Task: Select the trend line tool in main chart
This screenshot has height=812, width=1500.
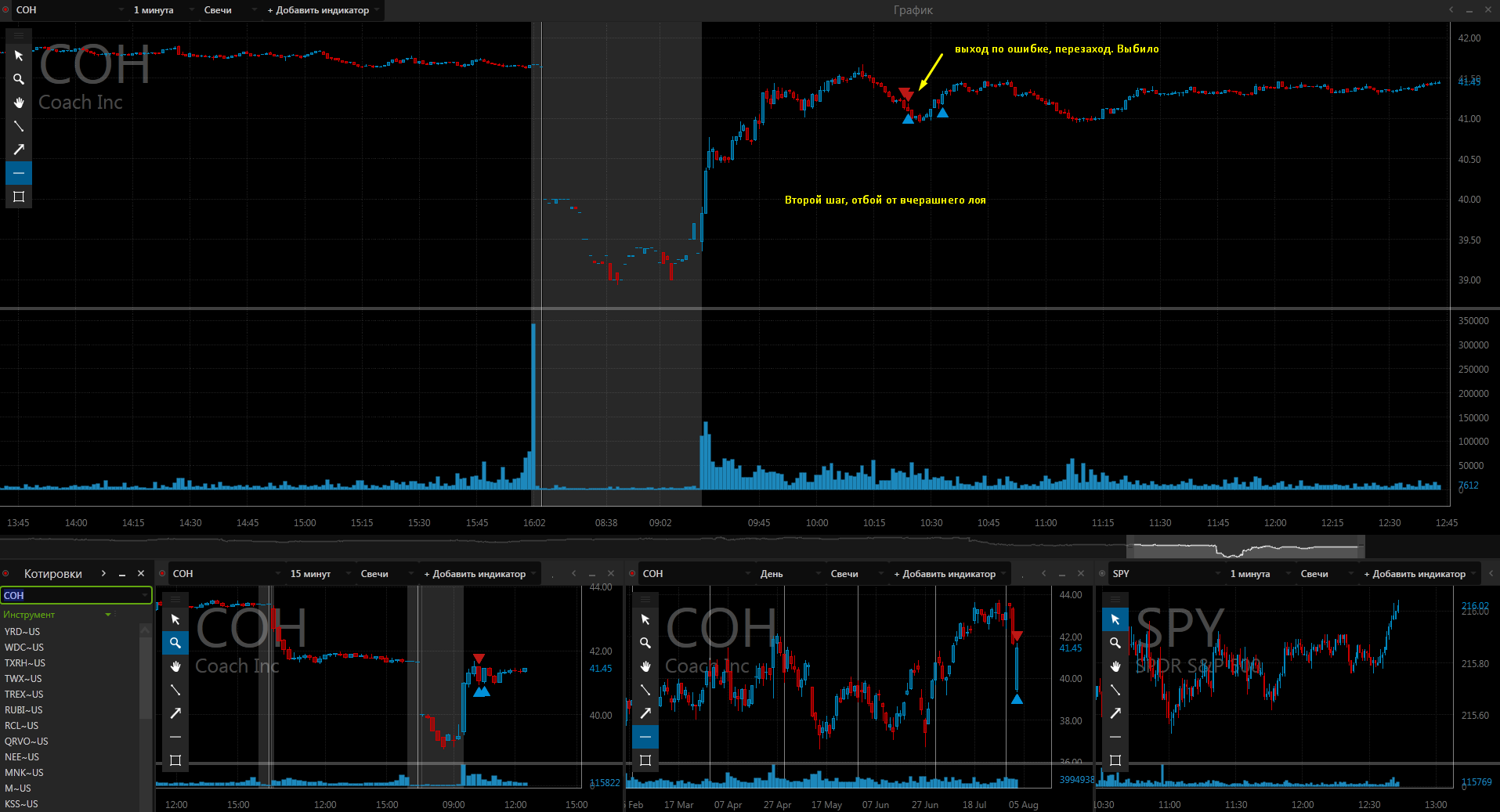Action: point(19,126)
